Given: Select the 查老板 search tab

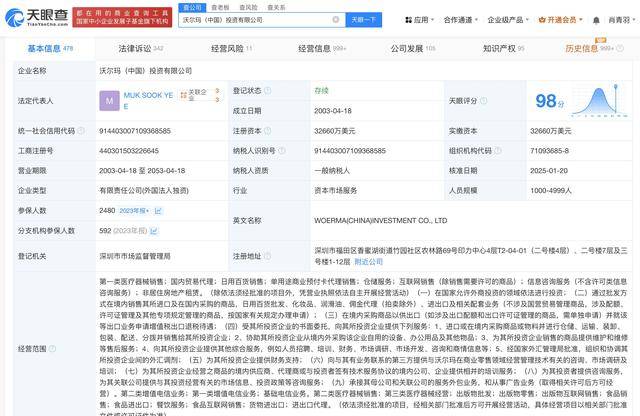Looking at the screenshot, I should 220,7.
